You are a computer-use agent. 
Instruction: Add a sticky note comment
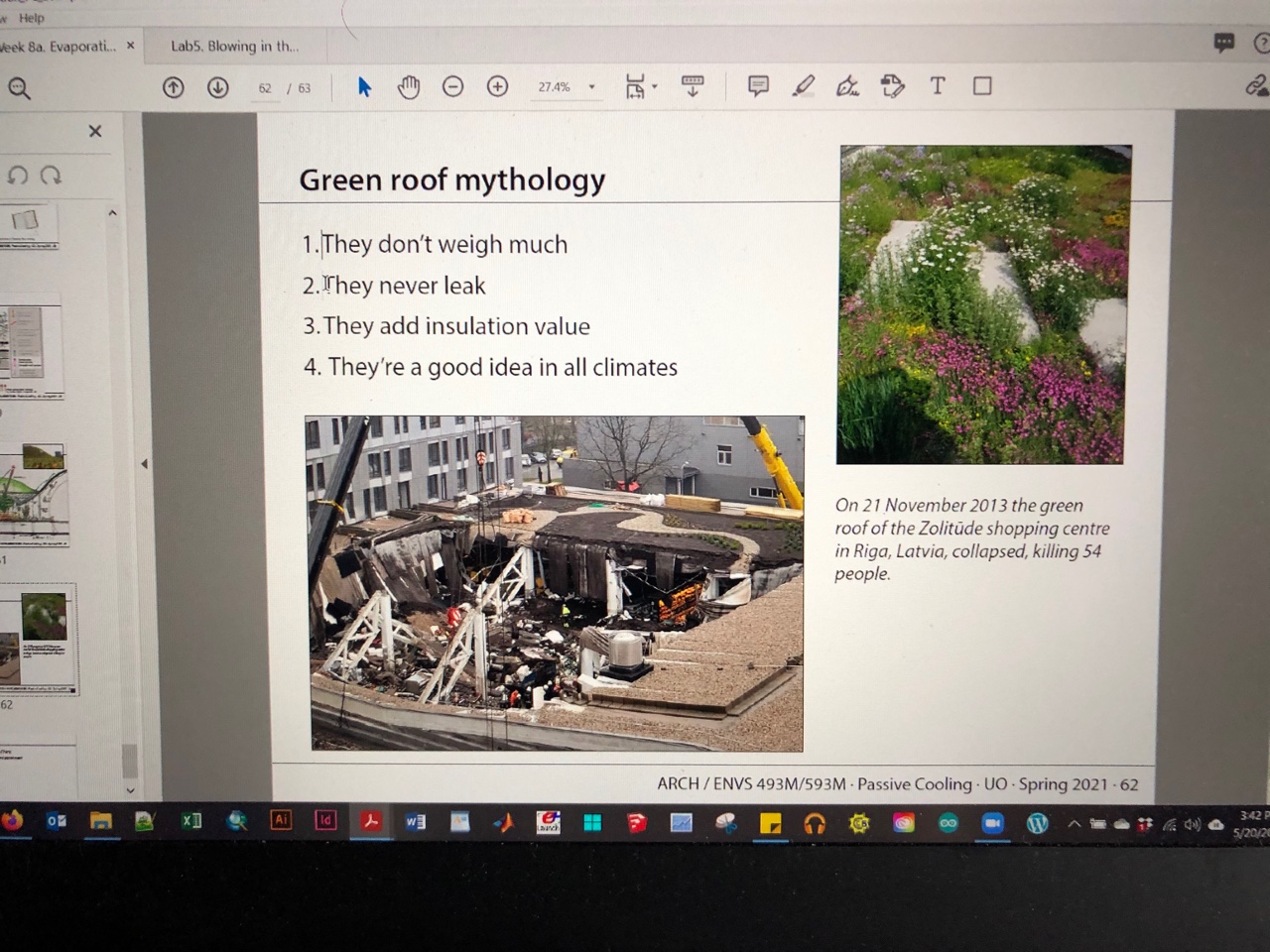tap(758, 86)
